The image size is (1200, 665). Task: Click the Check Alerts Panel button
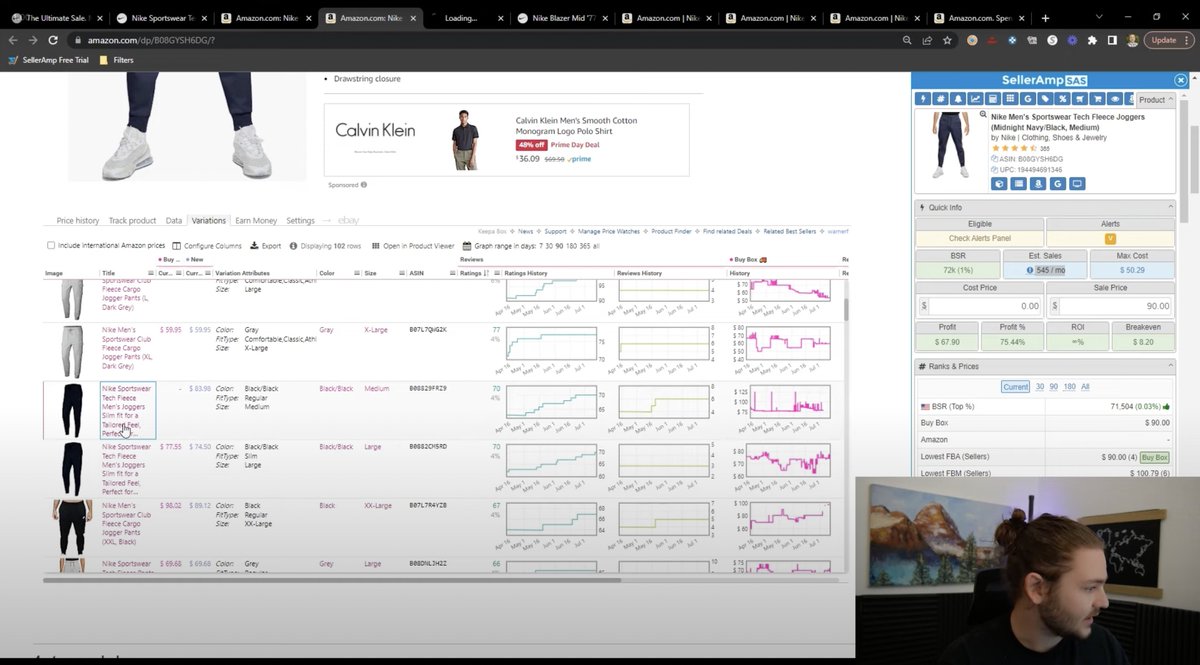pyautogui.click(x=980, y=238)
